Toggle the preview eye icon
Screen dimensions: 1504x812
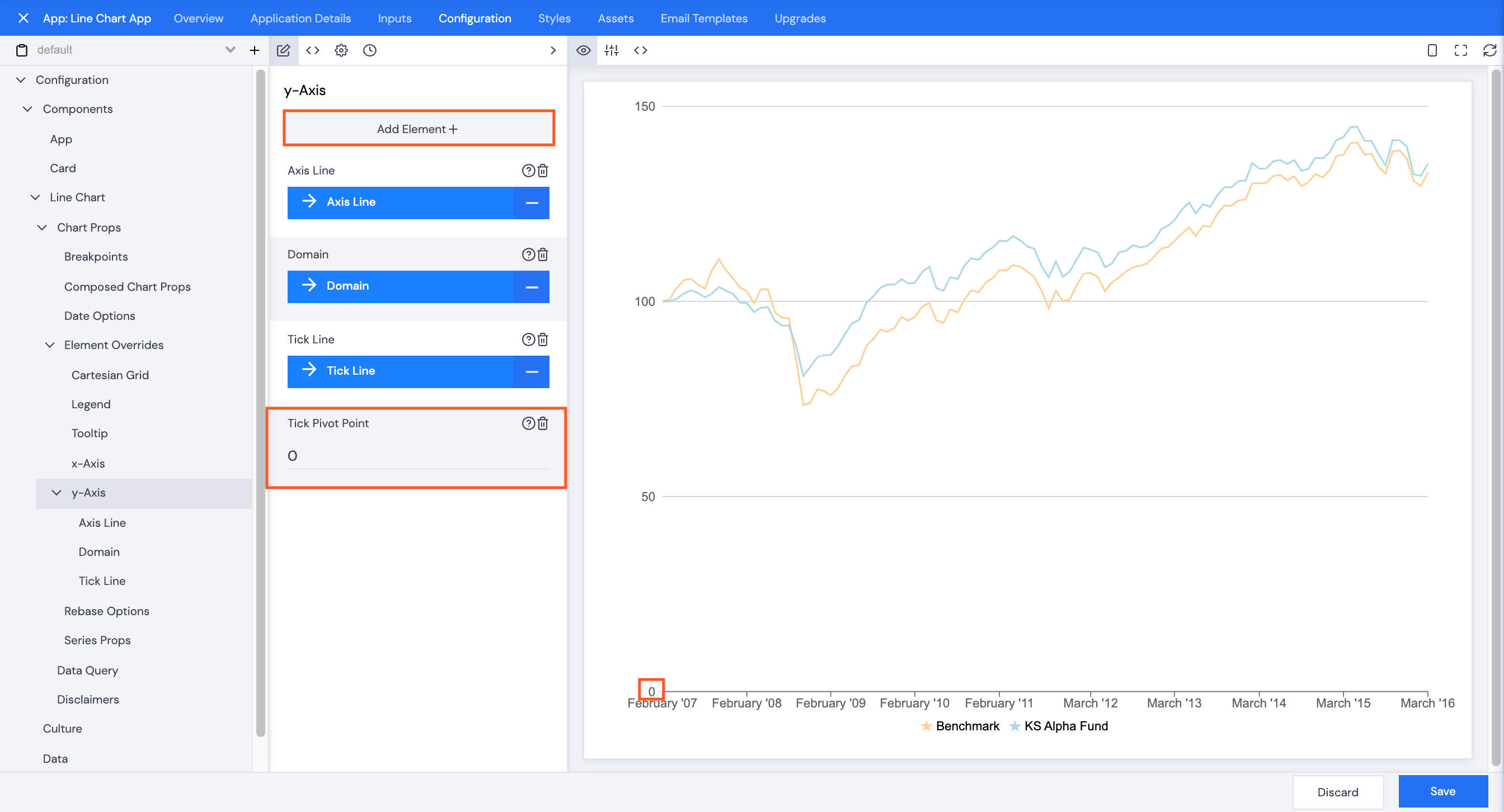[x=583, y=50]
